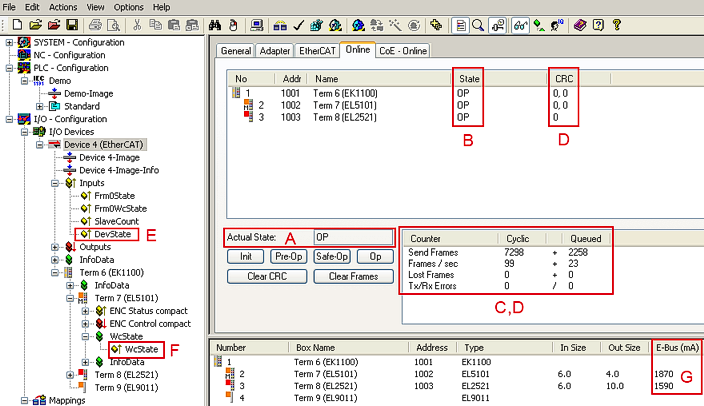Click the Restart TwinCAT in Config Mode icon
Image resolution: width=704 pixels, height=406 pixels.
358,25
